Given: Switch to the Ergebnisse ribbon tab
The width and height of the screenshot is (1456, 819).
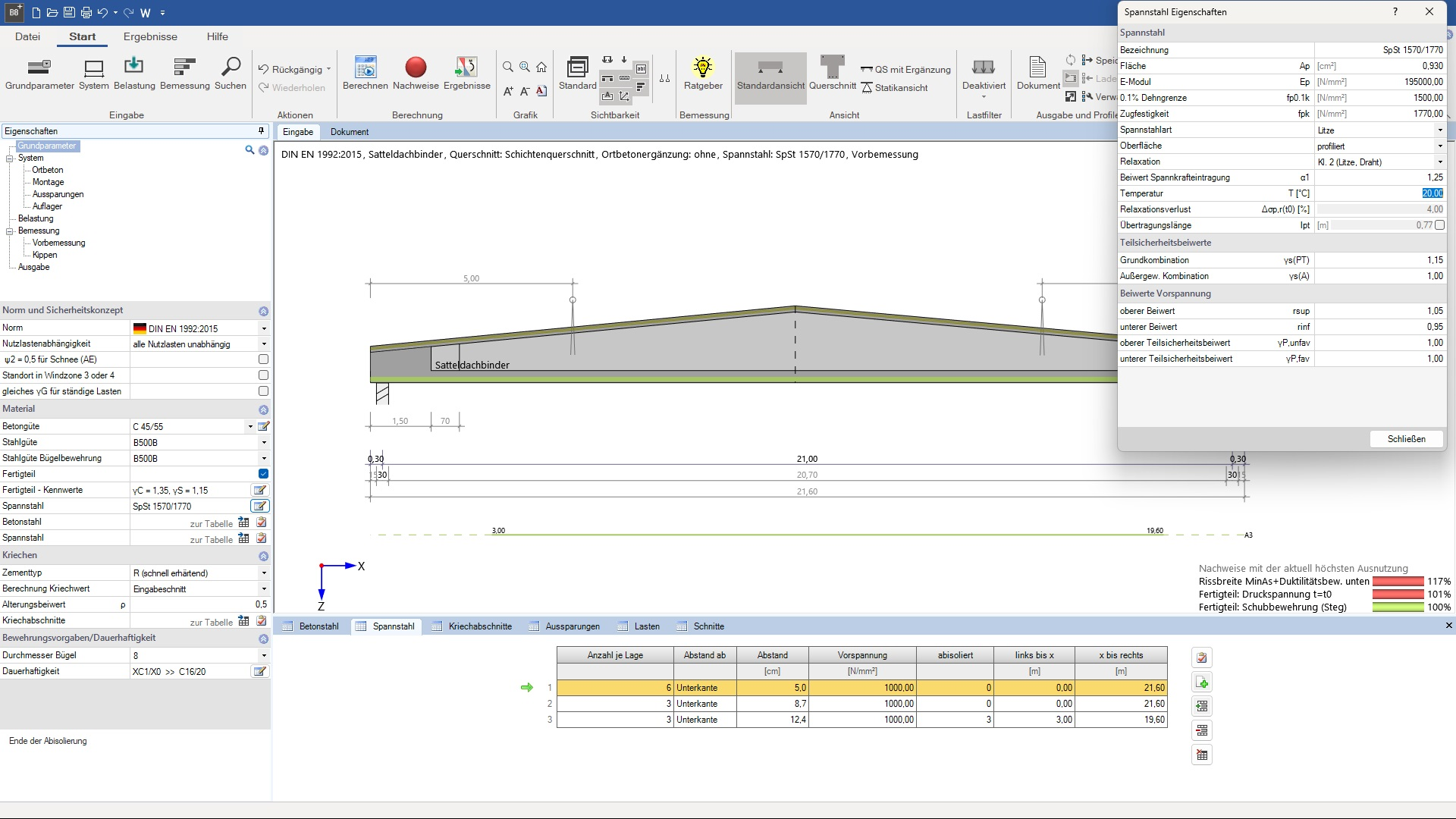Looking at the screenshot, I should pos(150,36).
